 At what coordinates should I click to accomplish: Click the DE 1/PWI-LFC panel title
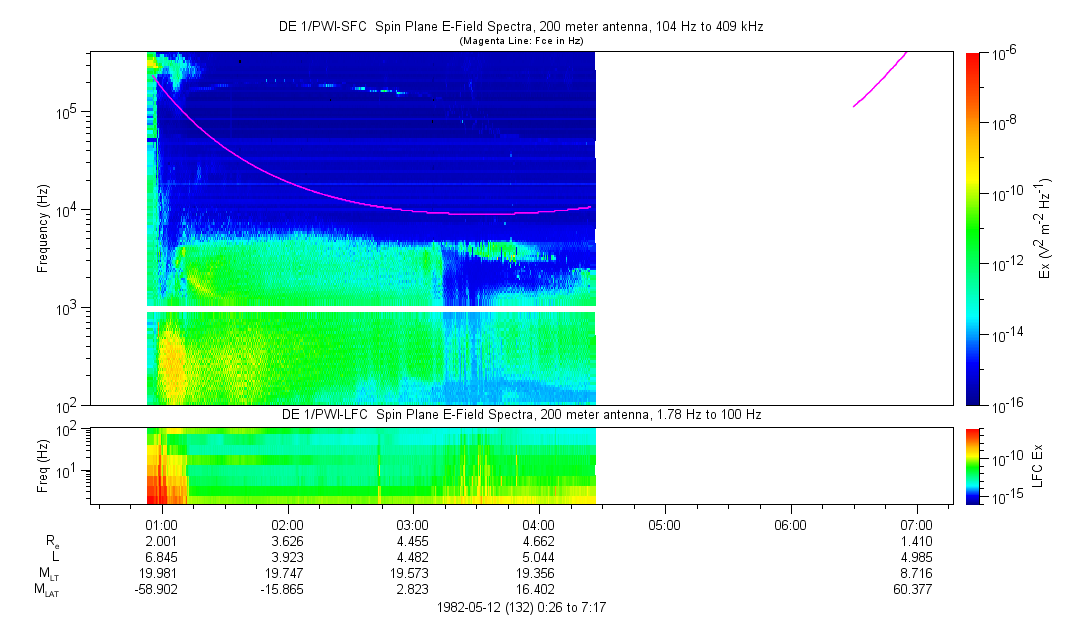[x=521, y=414]
